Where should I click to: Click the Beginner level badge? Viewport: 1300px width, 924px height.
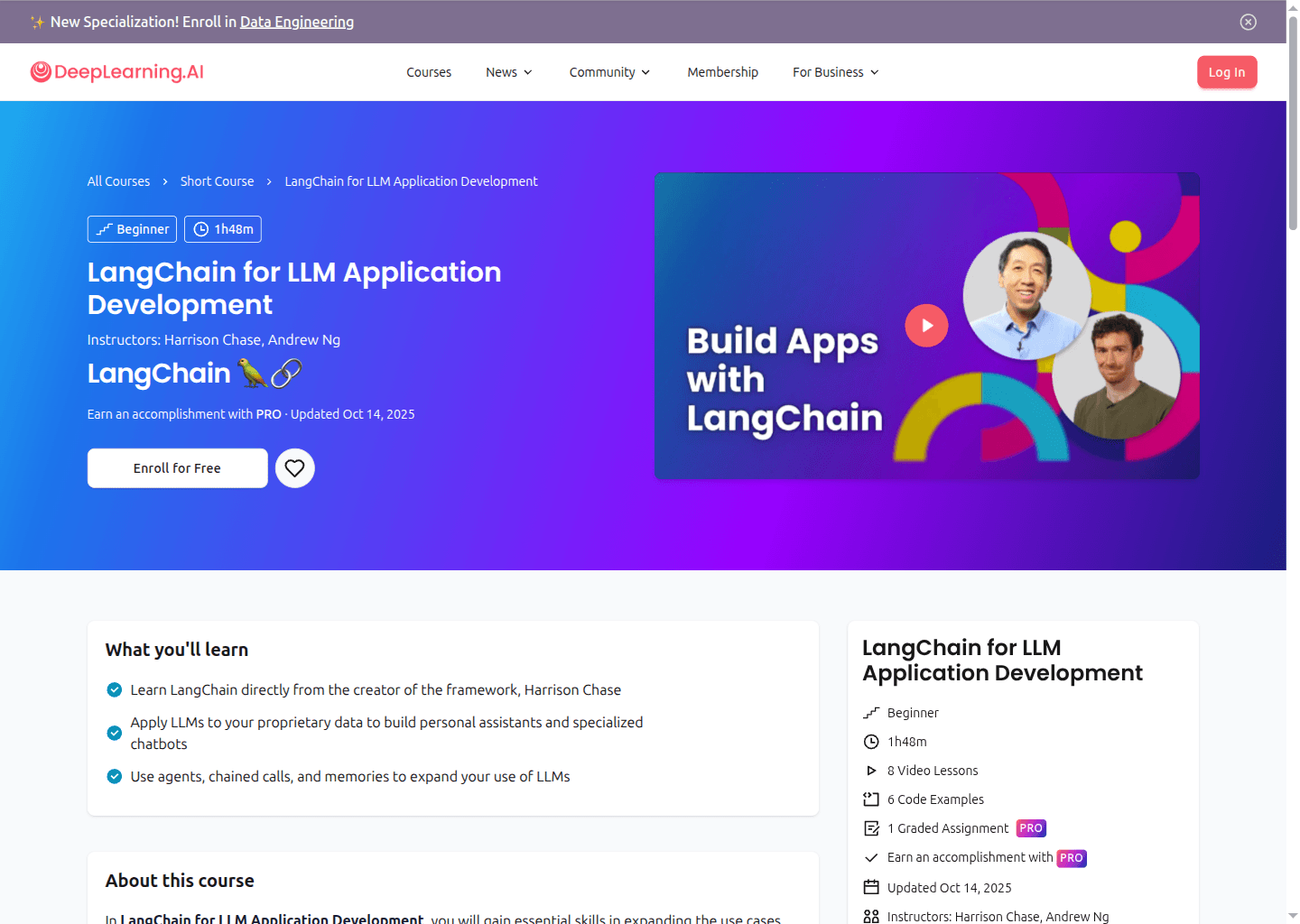(x=133, y=229)
